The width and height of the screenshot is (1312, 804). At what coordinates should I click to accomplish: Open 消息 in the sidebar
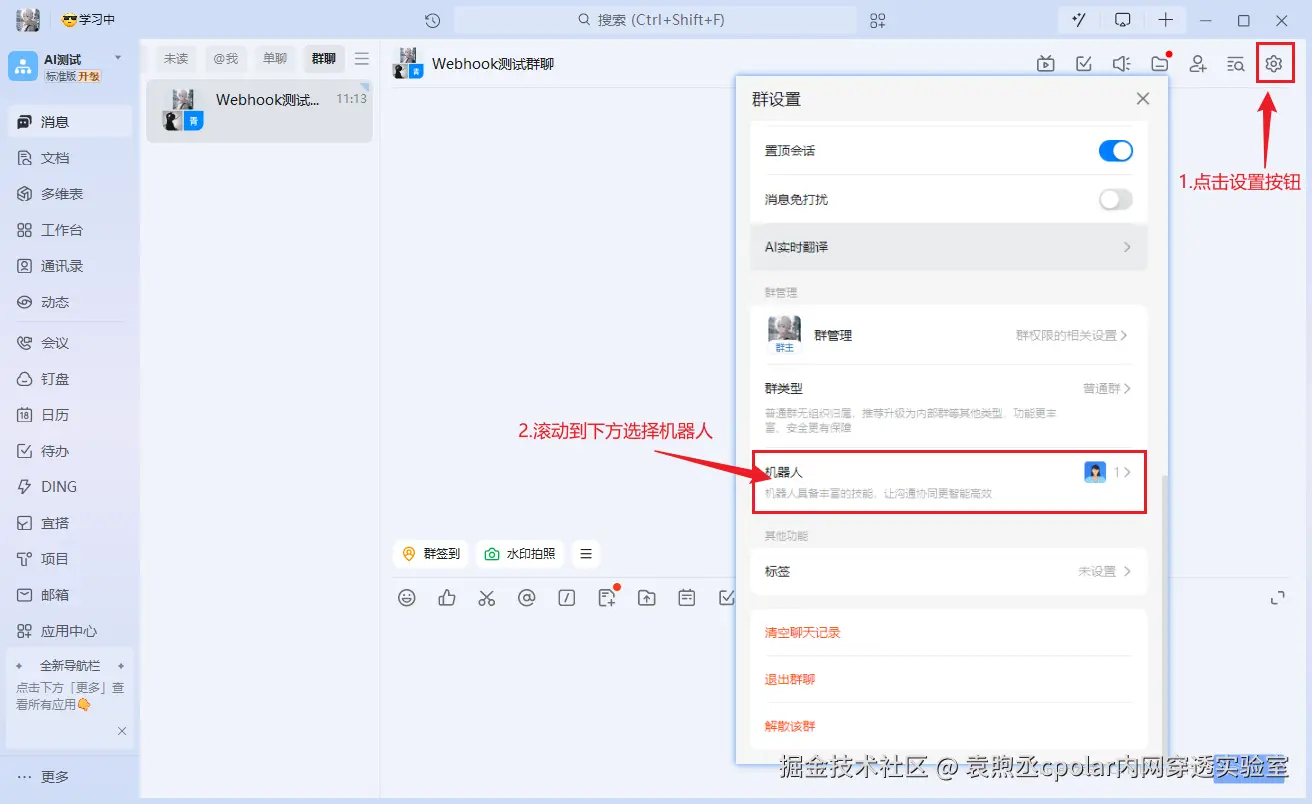(x=69, y=122)
